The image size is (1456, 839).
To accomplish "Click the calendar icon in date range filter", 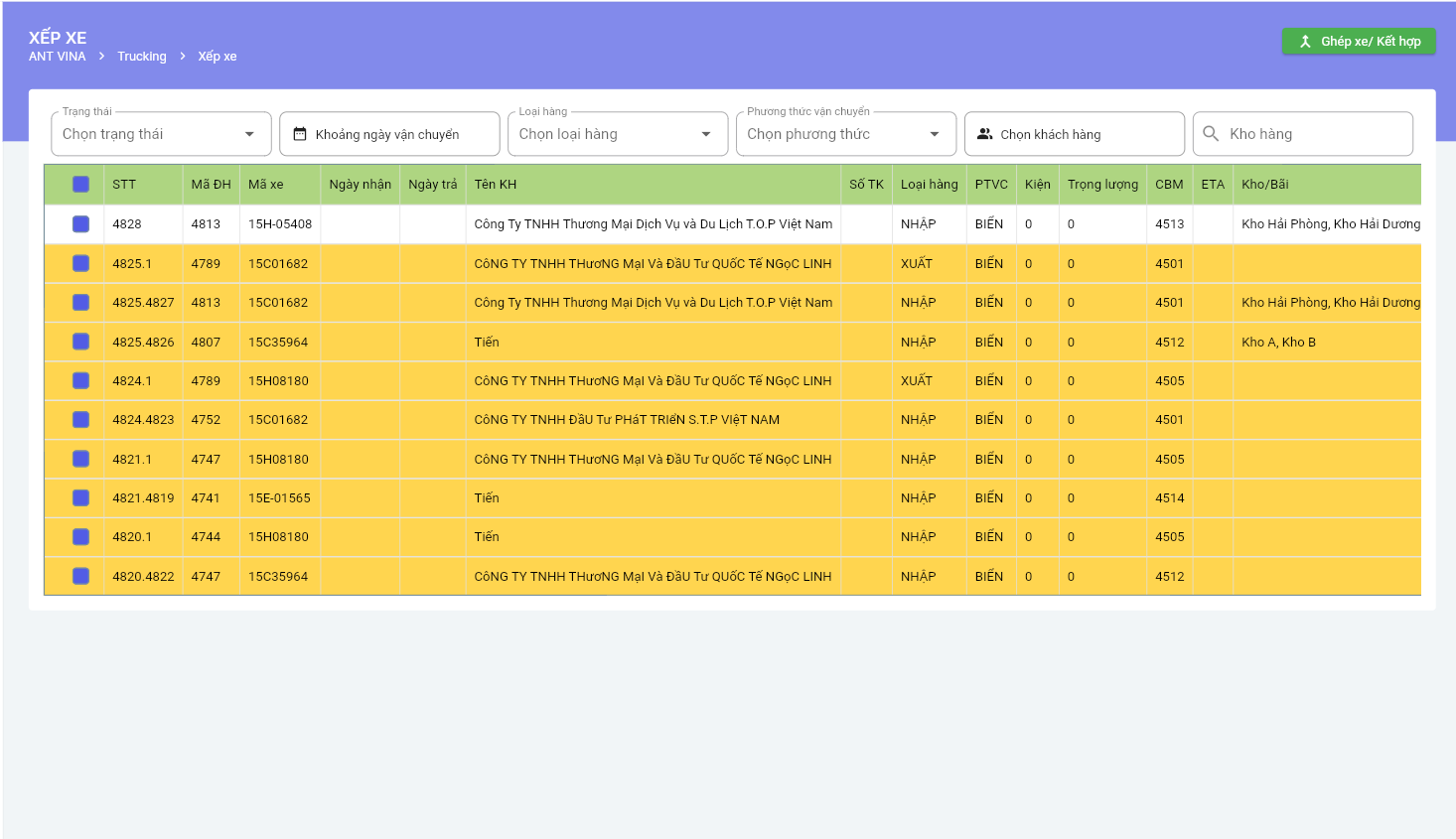I will 300,134.
